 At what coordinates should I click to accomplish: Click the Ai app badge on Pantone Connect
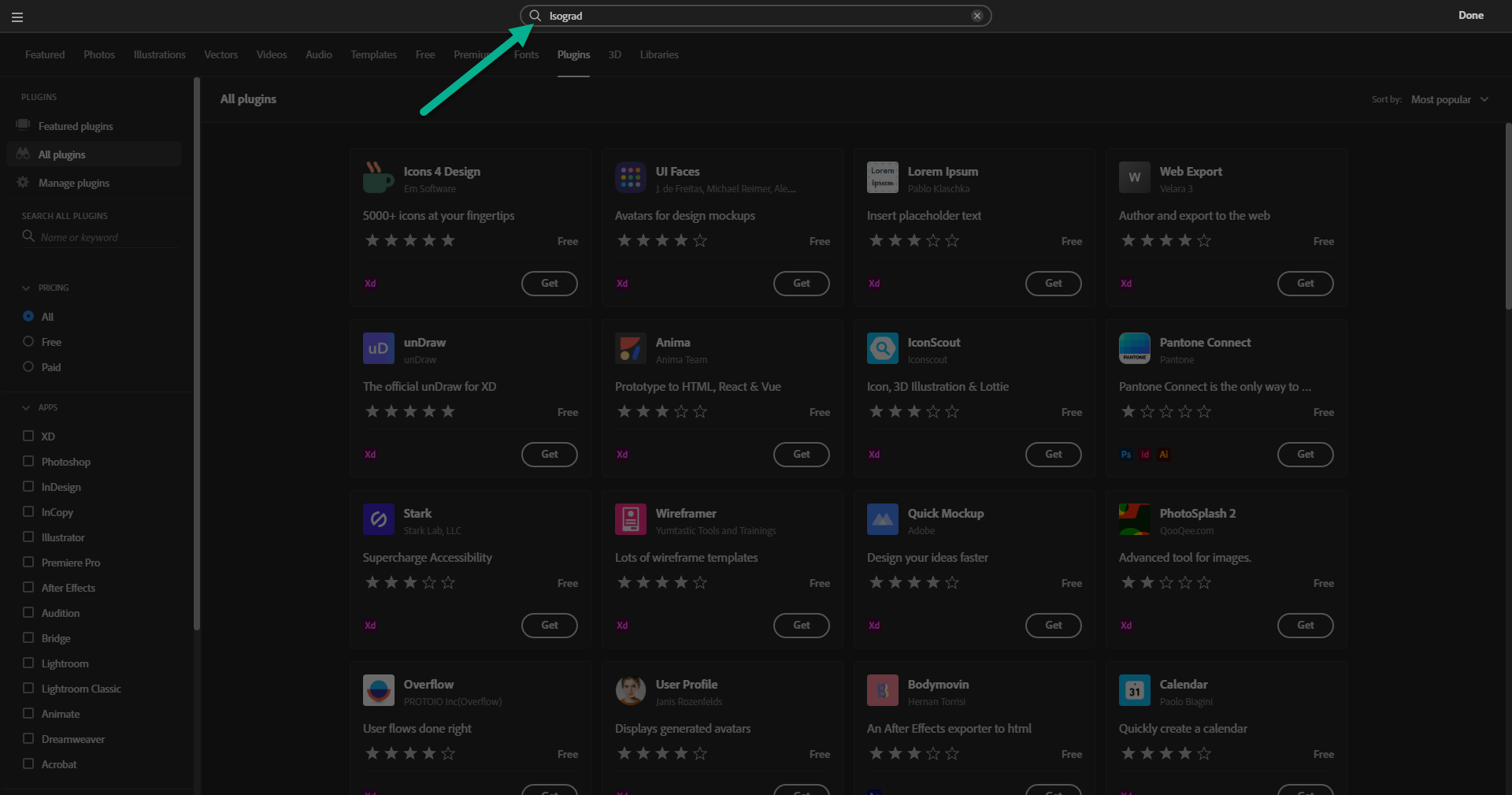pyautogui.click(x=1164, y=455)
